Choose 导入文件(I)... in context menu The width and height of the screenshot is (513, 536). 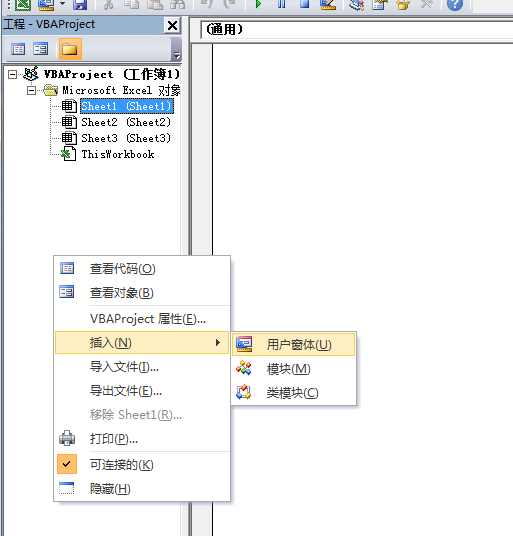coord(142,367)
